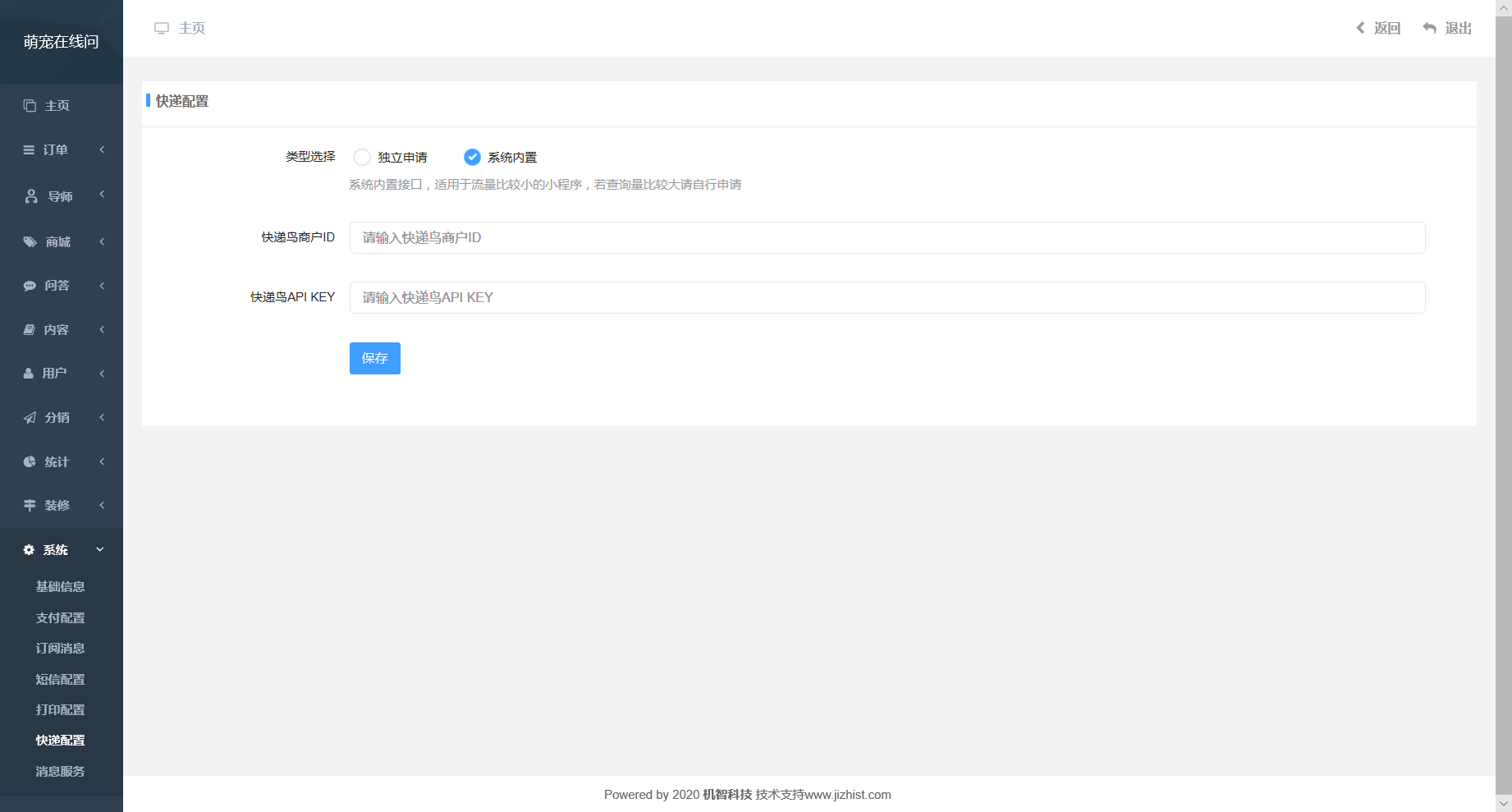The width and height of the screenshot is (1512, 812).
Task: Click the 主页 label in sidebar
Action: (57, 106)
